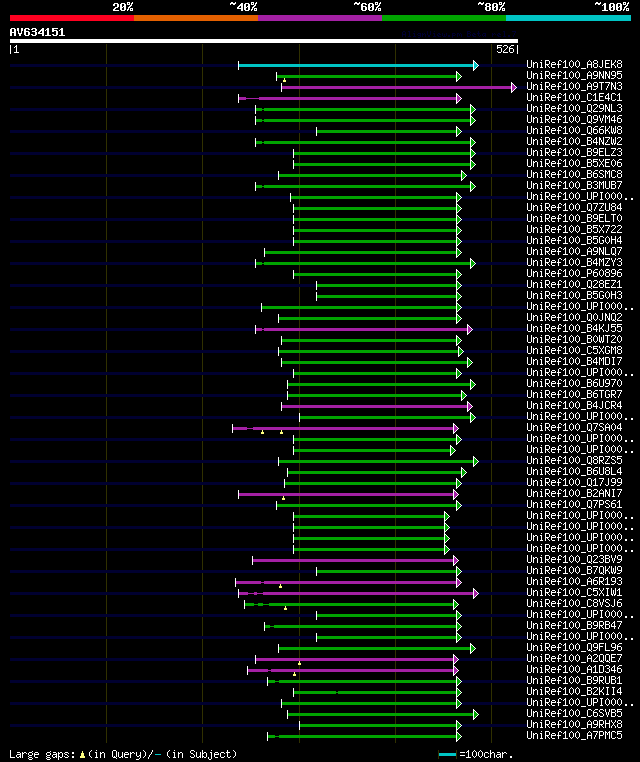Viewport: 640px width, 762px height.
Task: View the UniRef100_B5G0H3 record
Action: click(x=574, y=295)
